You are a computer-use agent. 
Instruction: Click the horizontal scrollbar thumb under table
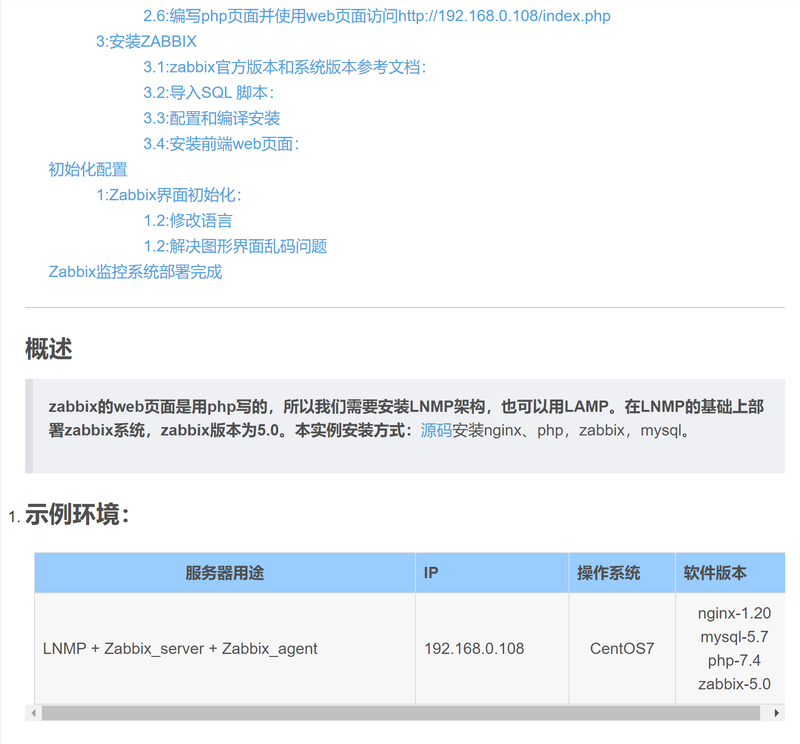click(401, 713)
